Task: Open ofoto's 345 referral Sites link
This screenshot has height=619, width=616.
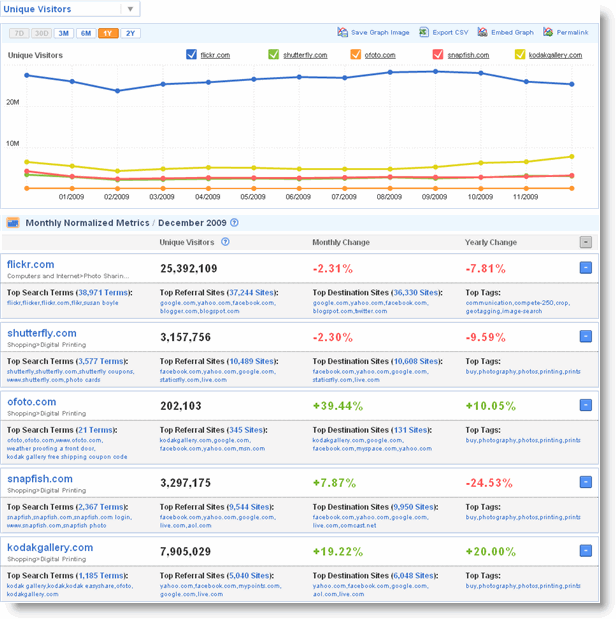Action: [x=246, y=430]
